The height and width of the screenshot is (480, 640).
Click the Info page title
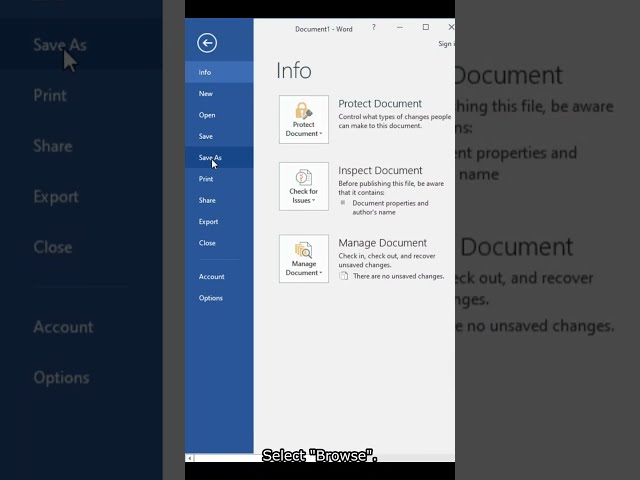click(x=294, y=71)
